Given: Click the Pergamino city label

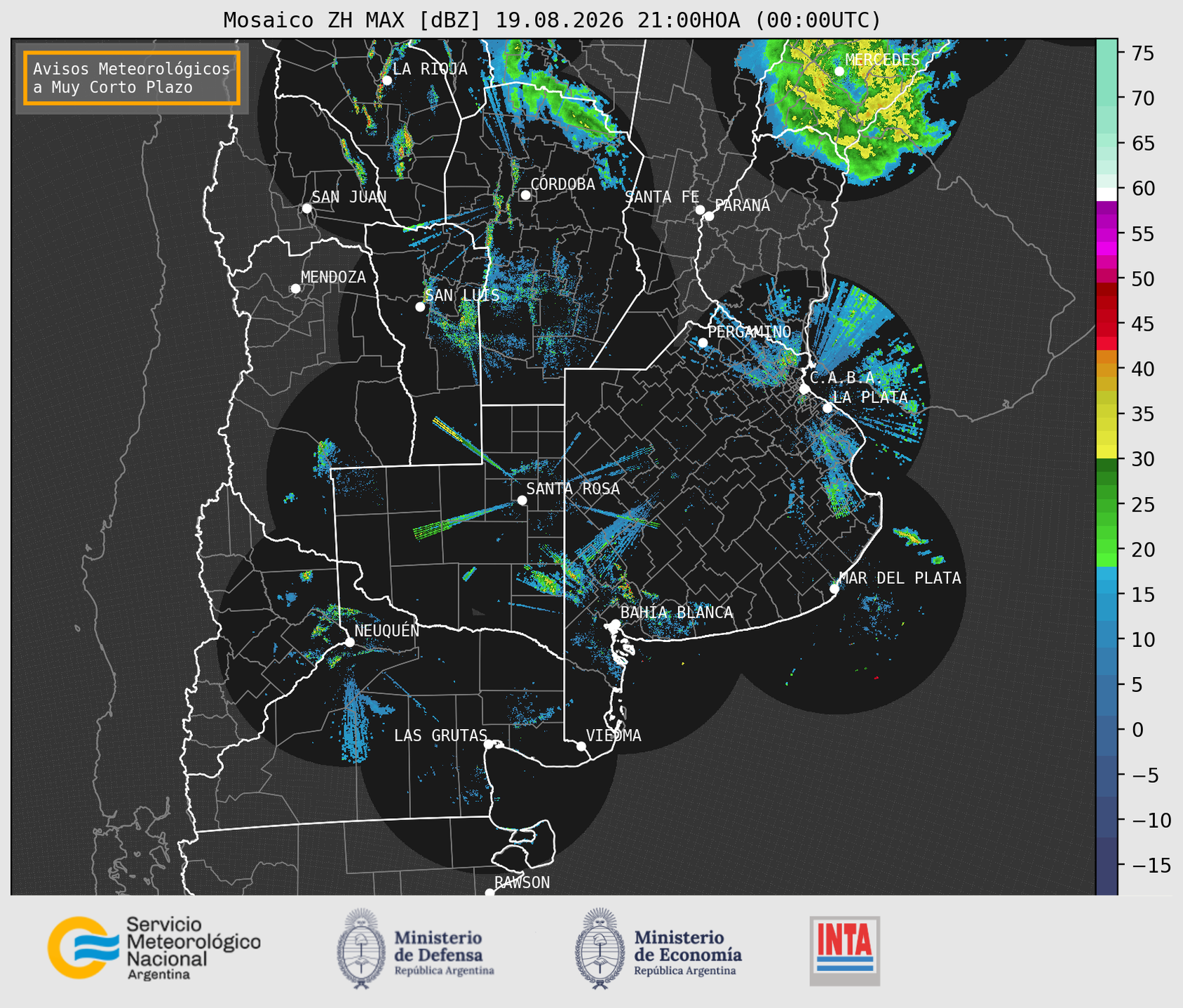Looking at the screenshot, I should point(750,332).
